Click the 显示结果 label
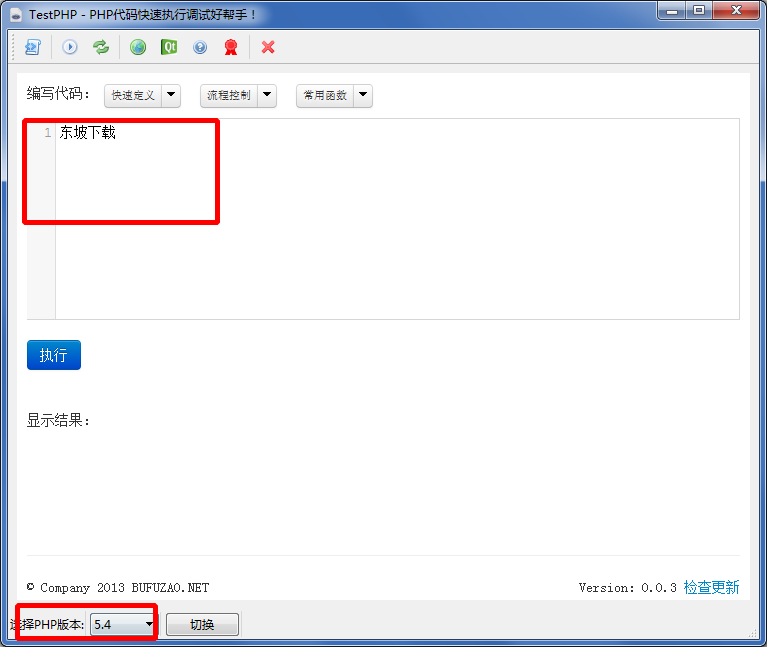The image size is (767, 647). [x=58, y=421]
